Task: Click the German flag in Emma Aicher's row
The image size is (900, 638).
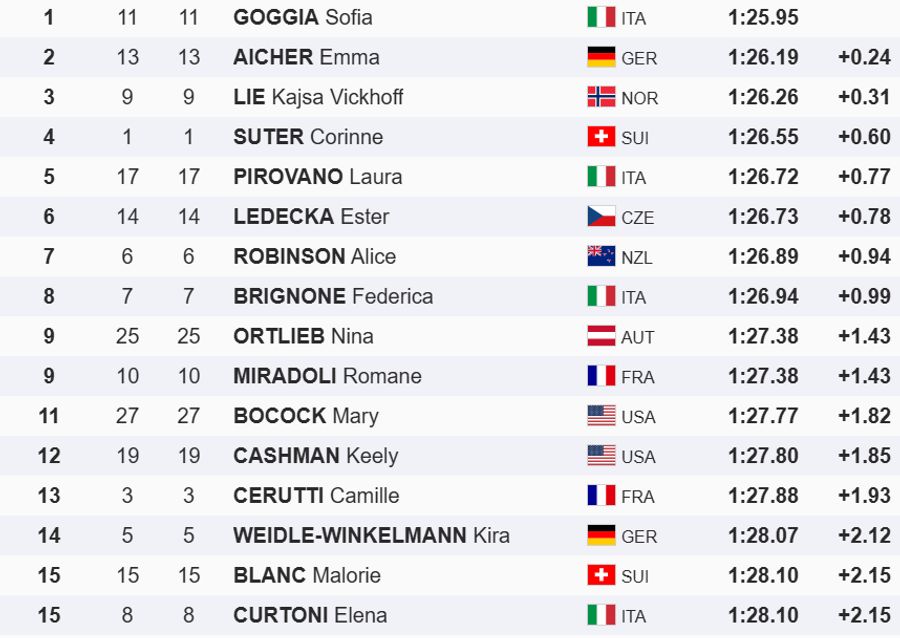Action: pos(601,57)
